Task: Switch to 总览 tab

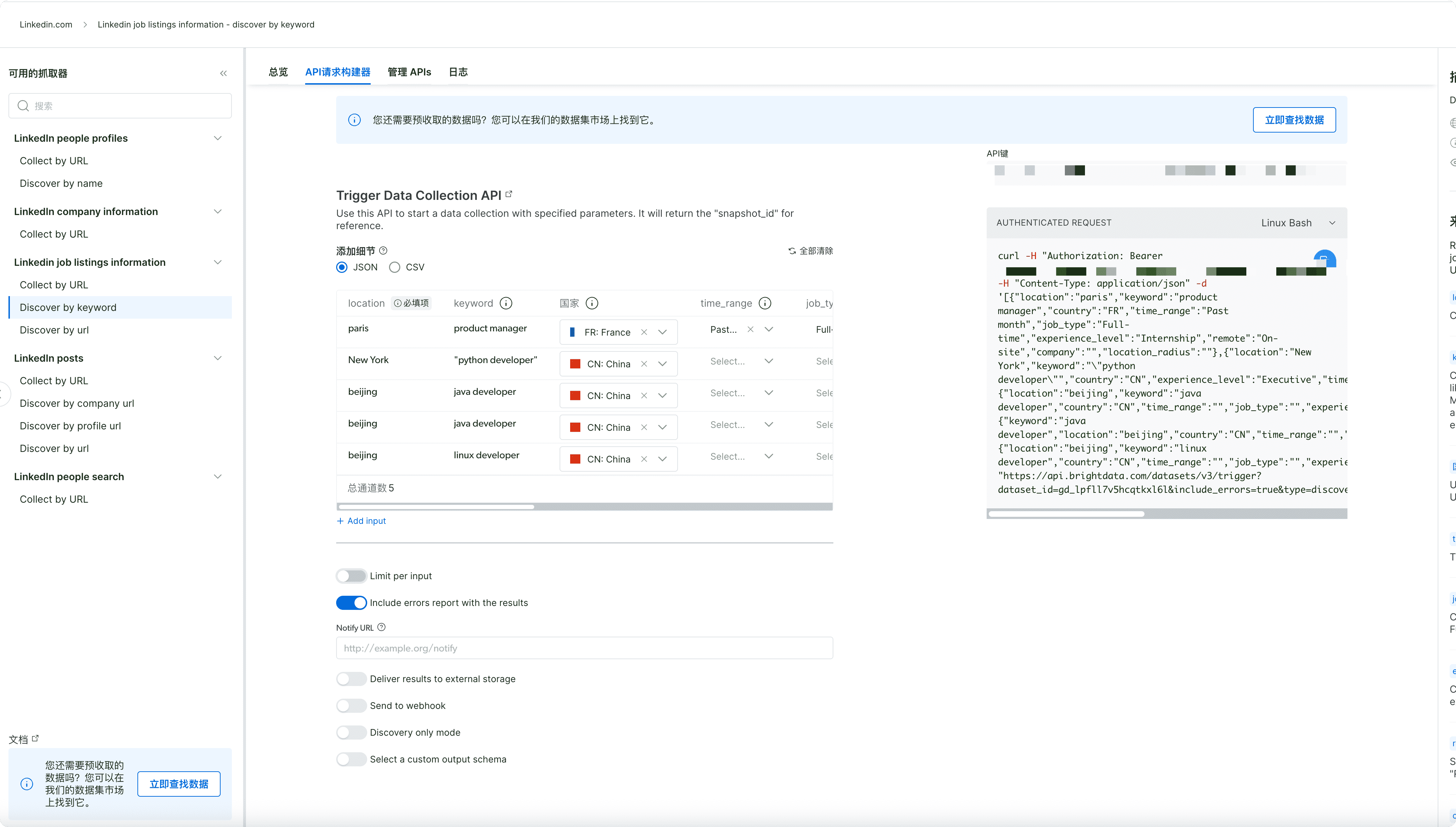Action: [x=278, y=72]
